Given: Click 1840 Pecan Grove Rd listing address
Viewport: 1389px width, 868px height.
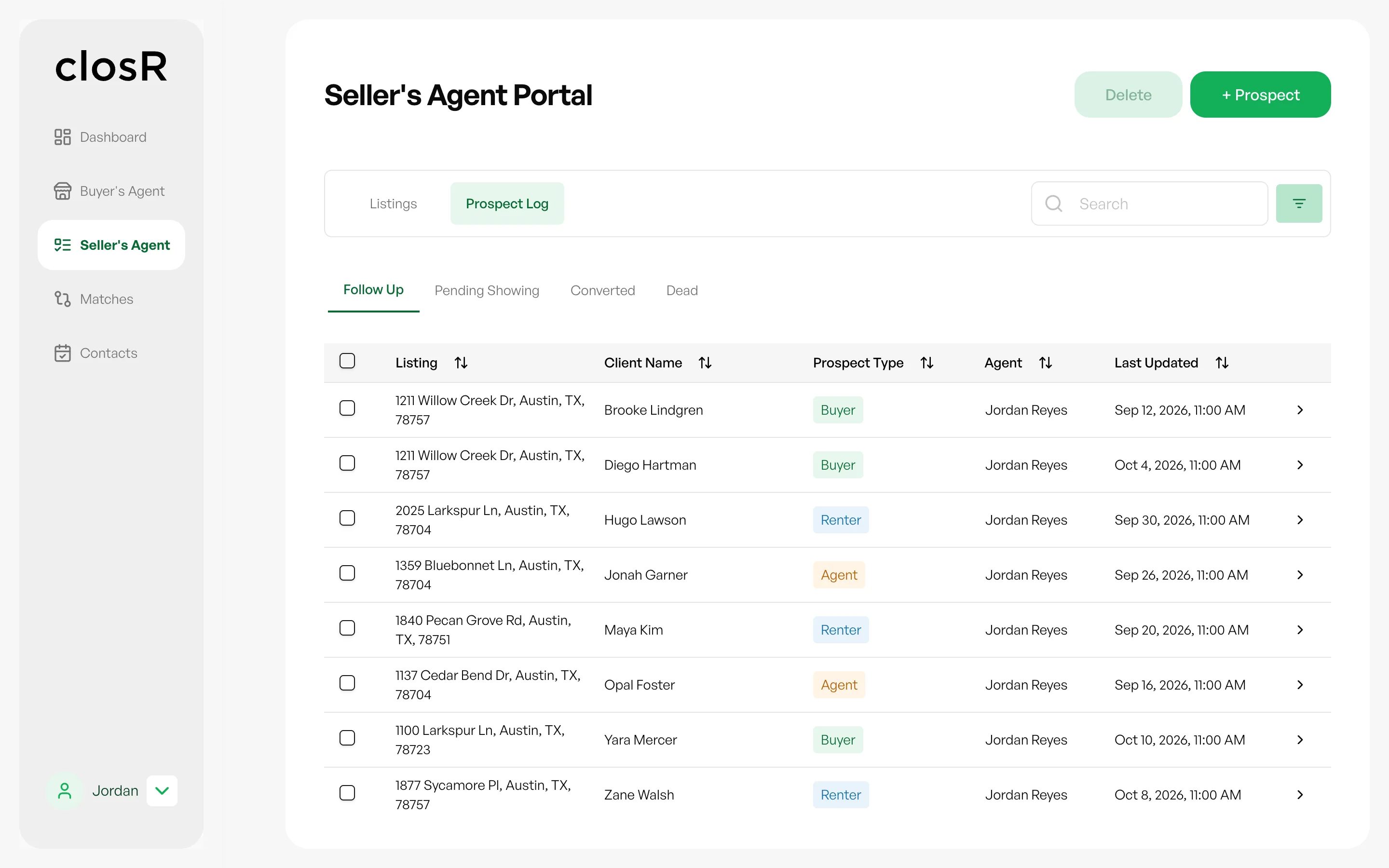Looking at the screenshot, I should coord(483,630).
